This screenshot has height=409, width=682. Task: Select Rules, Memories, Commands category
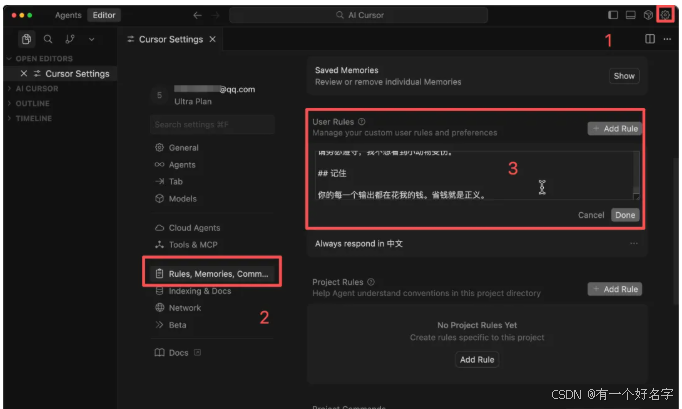[212, 274]
